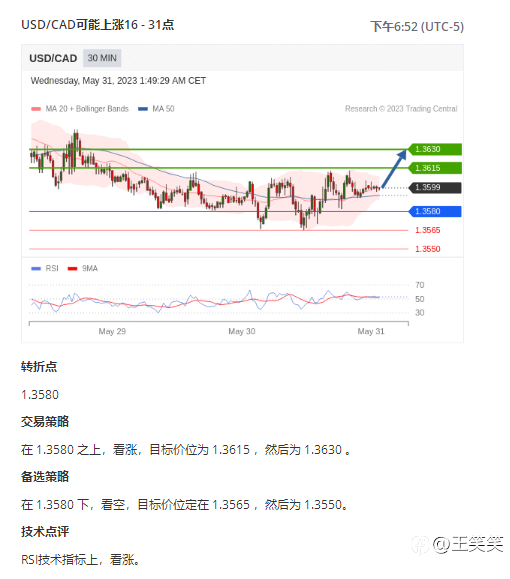Viewport: 510px width, 579px height.
Task: Click the 1.3565 red support value
Action: pyautogui.click(x=428, y=230)
